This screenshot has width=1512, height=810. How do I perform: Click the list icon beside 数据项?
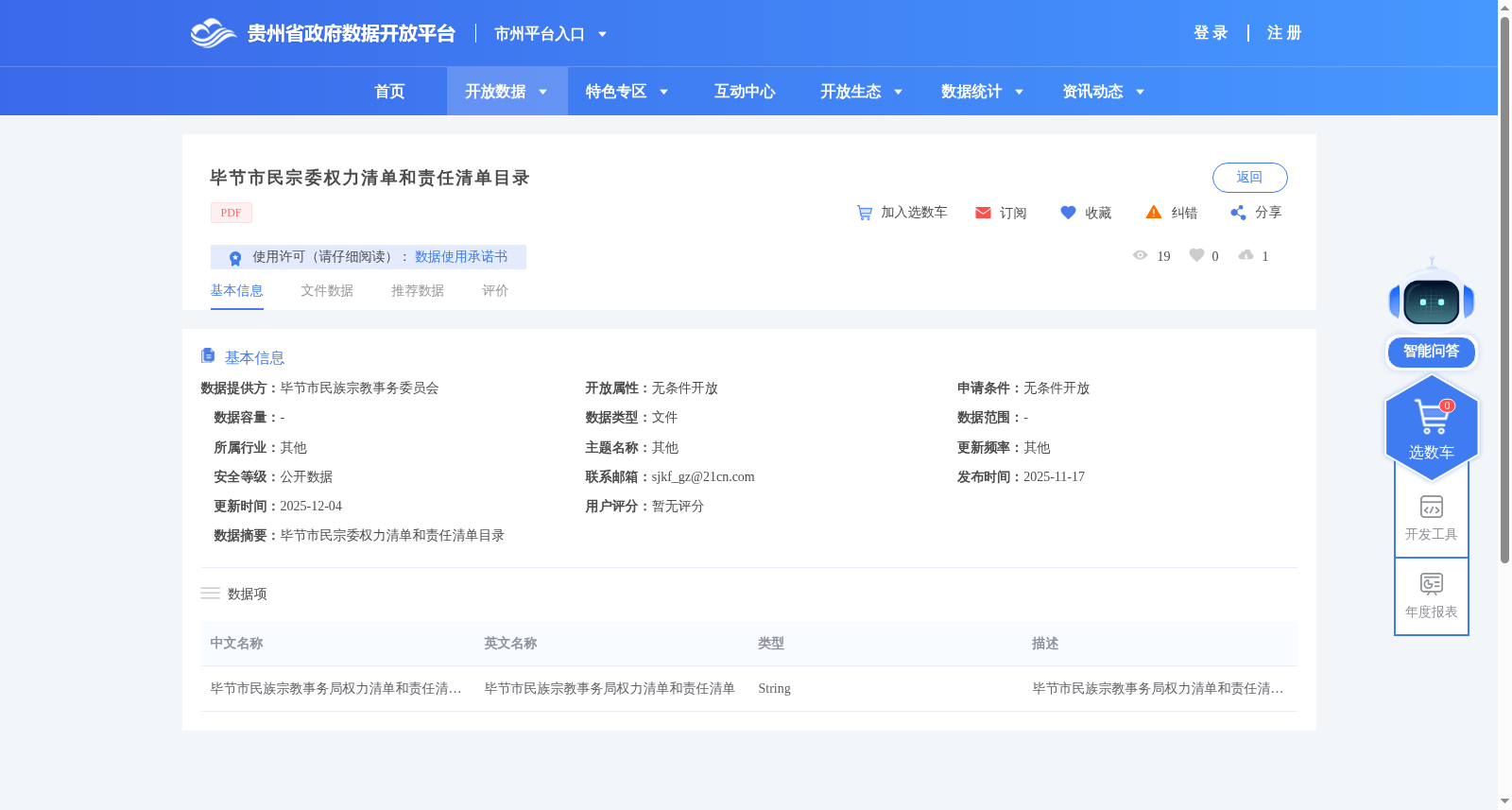tap(210, 594)
